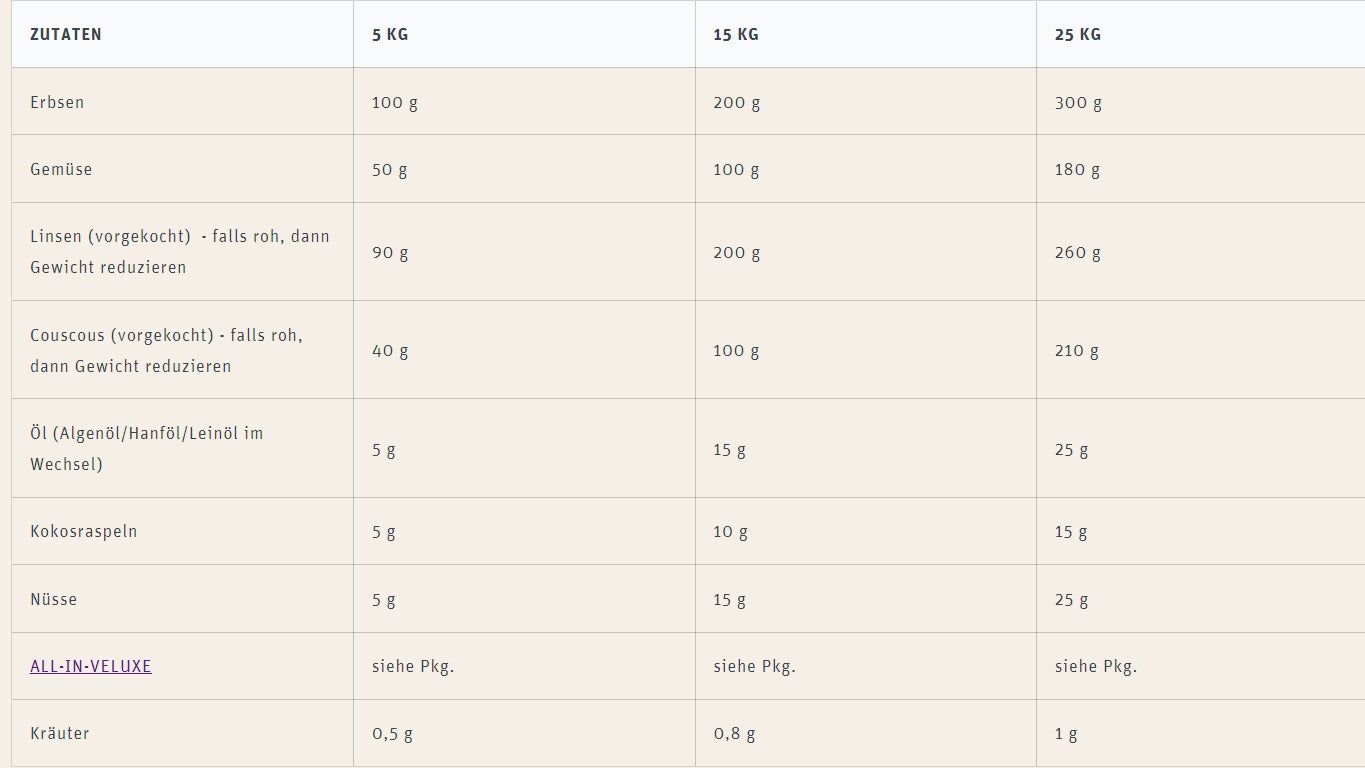1365x768 pixels.
Task: Click the ZUTATEN column header
Action: tap(66, 34)
